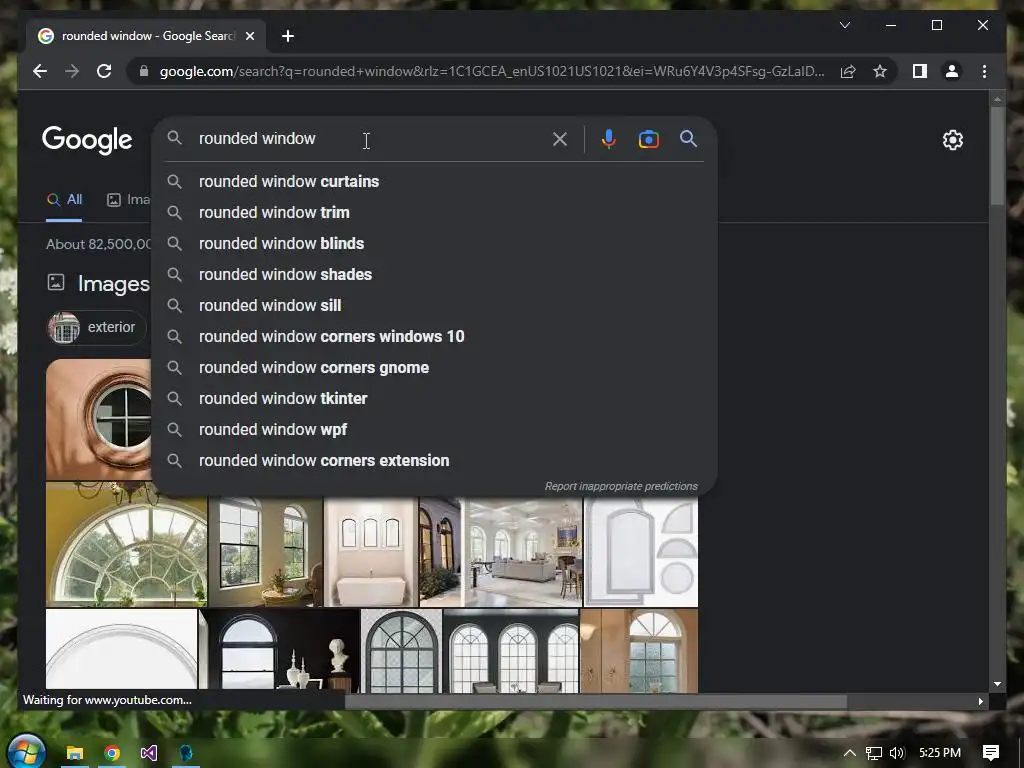Image resolution: width=1024 pixels, height=768 pixels.
Task: Open the bright living room arched windows thumbnail
Action: pyautogui.click(x=522, y=552)
